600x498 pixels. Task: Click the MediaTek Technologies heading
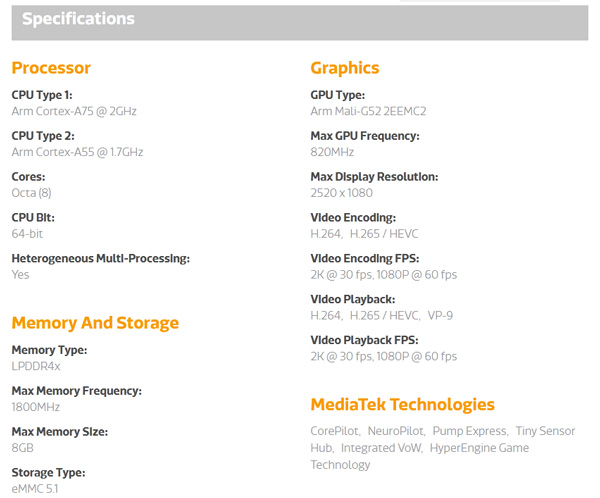(403, 405)
